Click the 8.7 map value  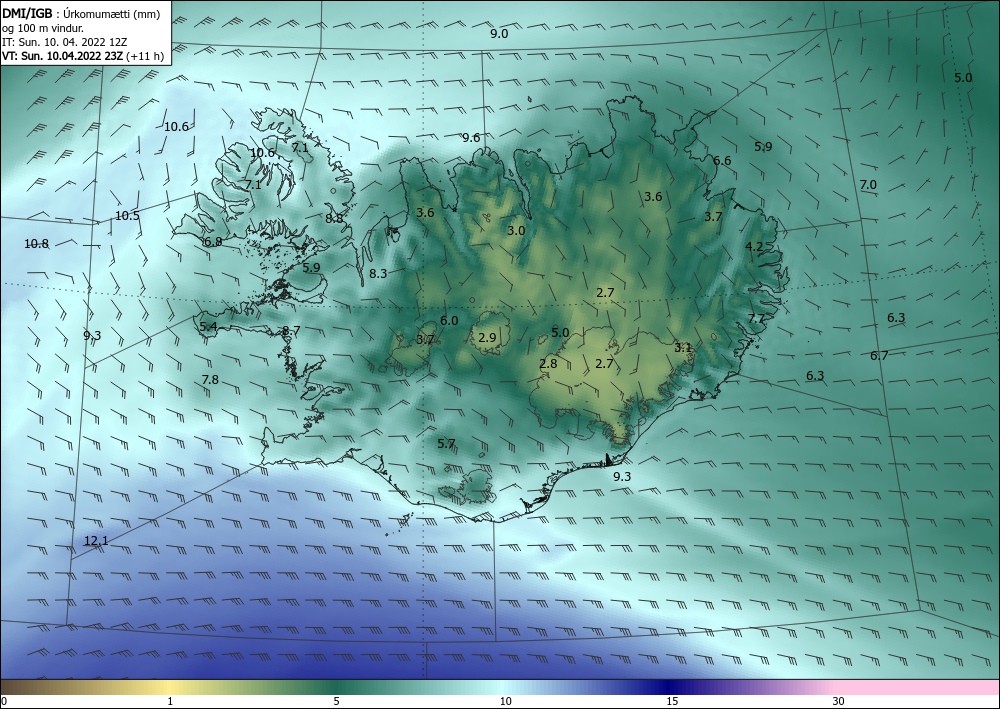[x=291, y=330]
